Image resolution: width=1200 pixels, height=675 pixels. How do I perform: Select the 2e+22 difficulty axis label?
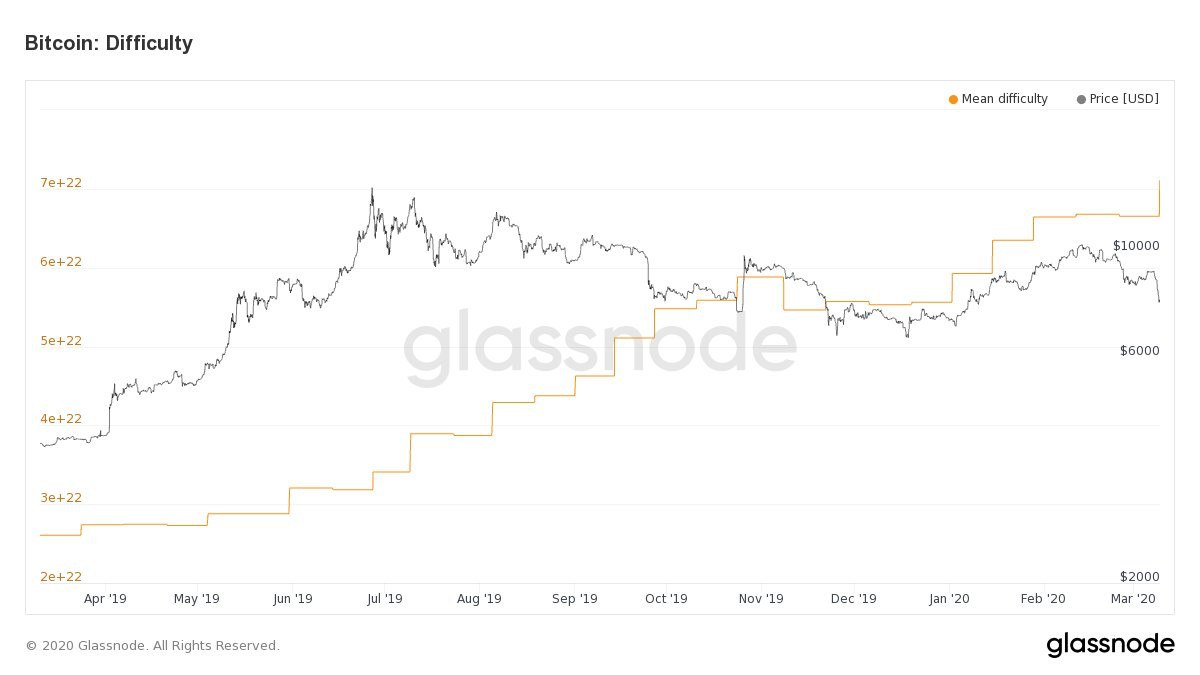click(x=61, y=576)
